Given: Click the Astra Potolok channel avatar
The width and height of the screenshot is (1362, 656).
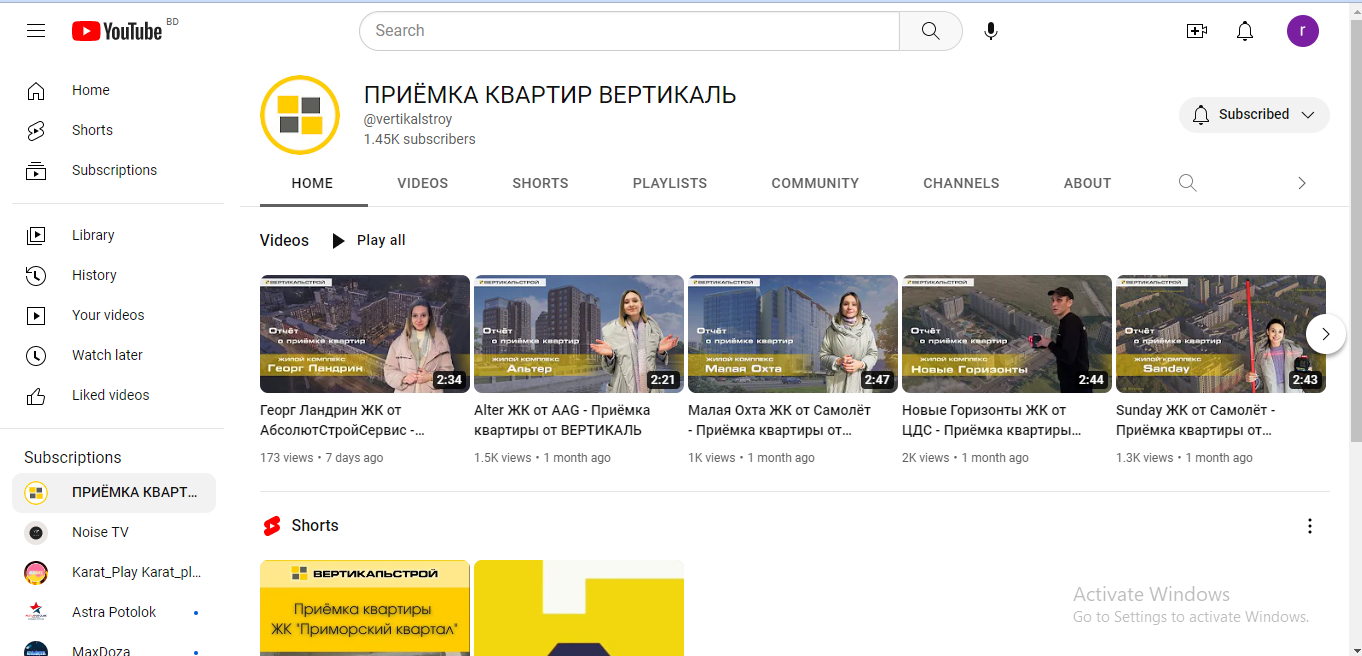Looking at the screenshot, I should click(x=36, y=613).
